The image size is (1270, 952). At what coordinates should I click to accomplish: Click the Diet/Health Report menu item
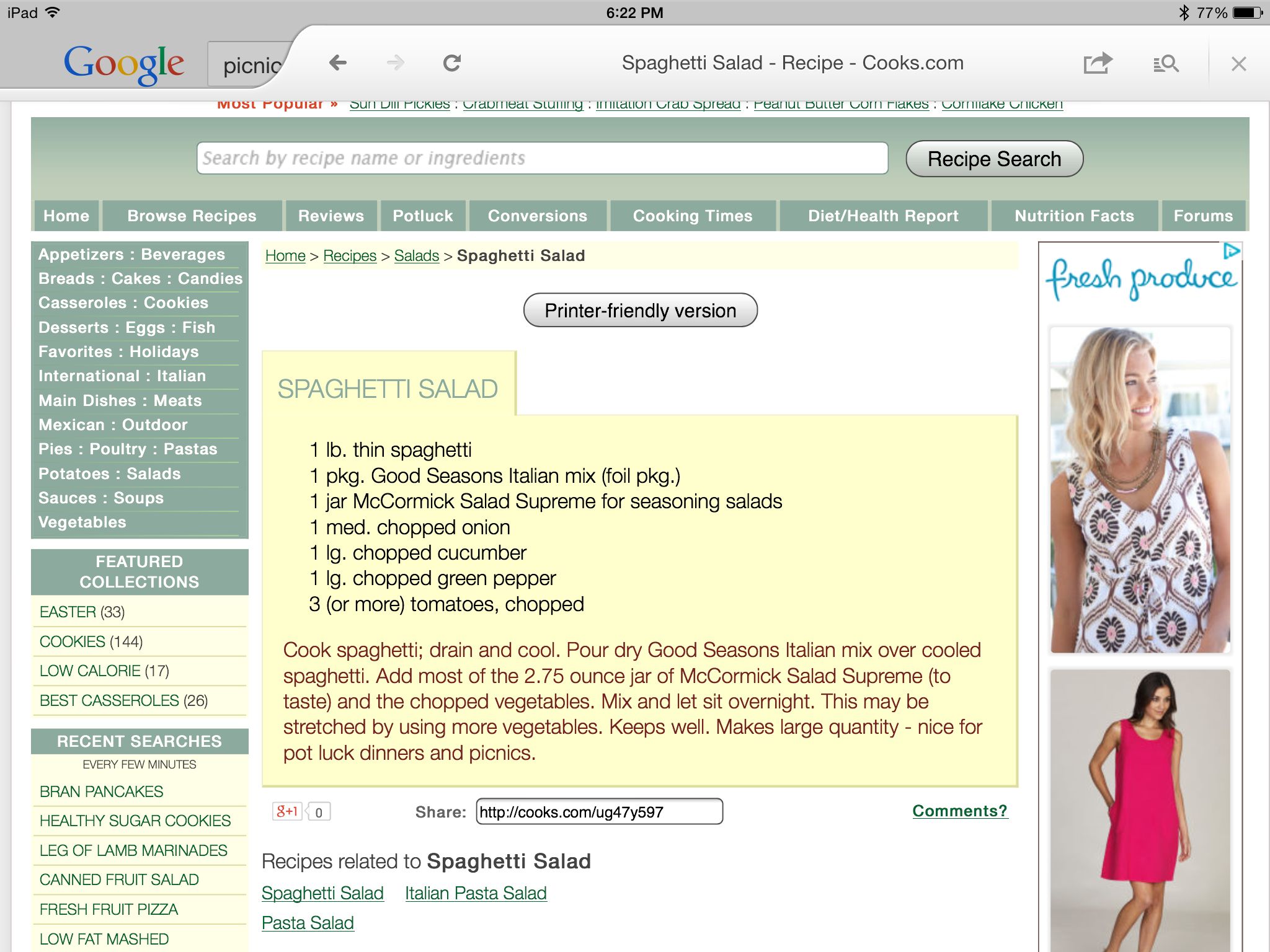coord(882,215)
